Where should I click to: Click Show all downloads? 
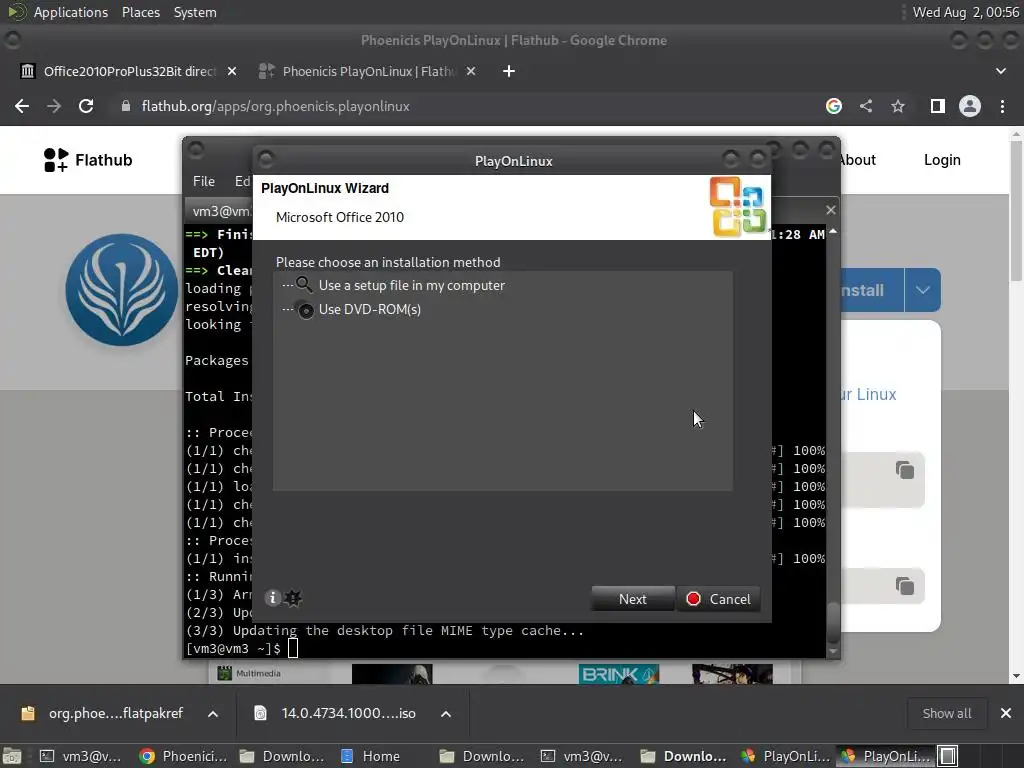(x=946, y=713)
